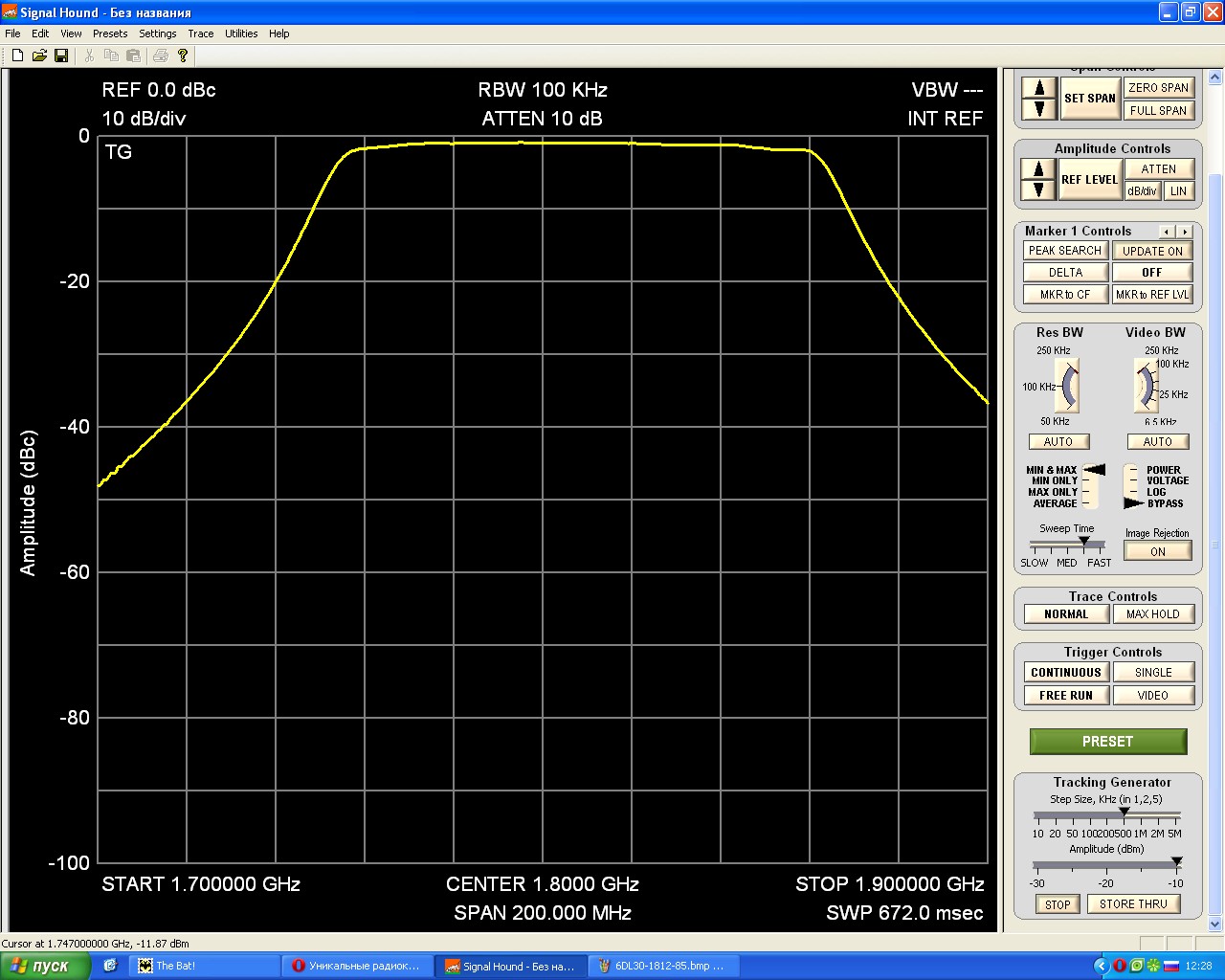Click the Tracking Generator Amplitude slider
The width and height of the screenshot is (1225, 980).
(1106, 864)
